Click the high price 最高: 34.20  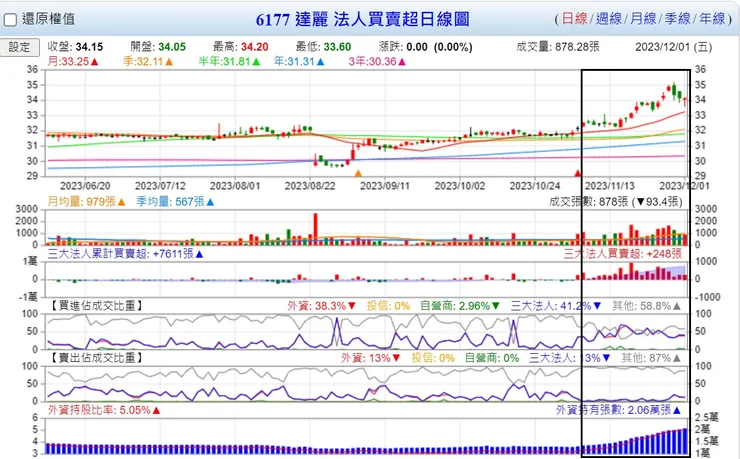(x=241, y=47)
